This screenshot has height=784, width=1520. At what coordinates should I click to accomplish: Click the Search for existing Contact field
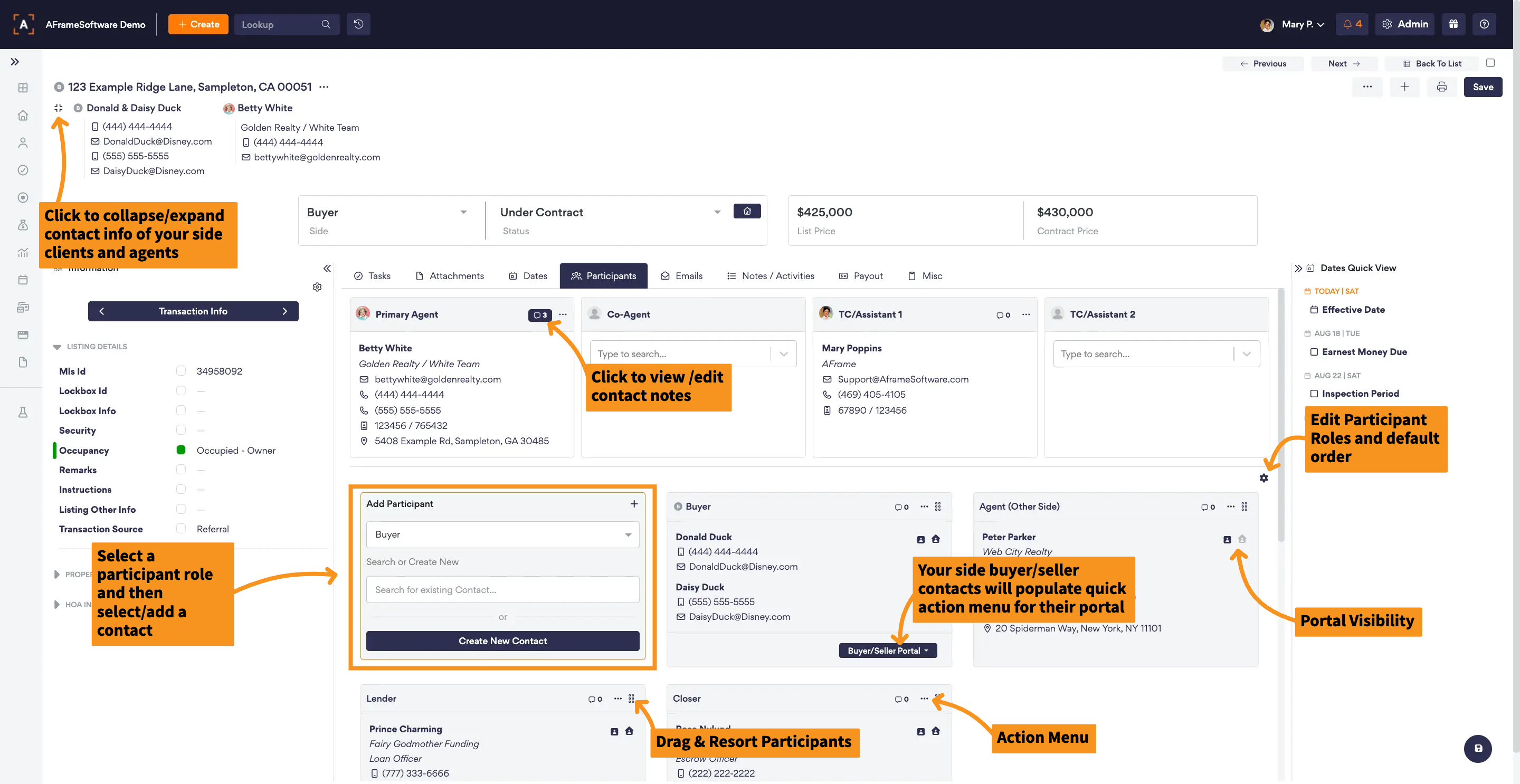click(503, 590)
